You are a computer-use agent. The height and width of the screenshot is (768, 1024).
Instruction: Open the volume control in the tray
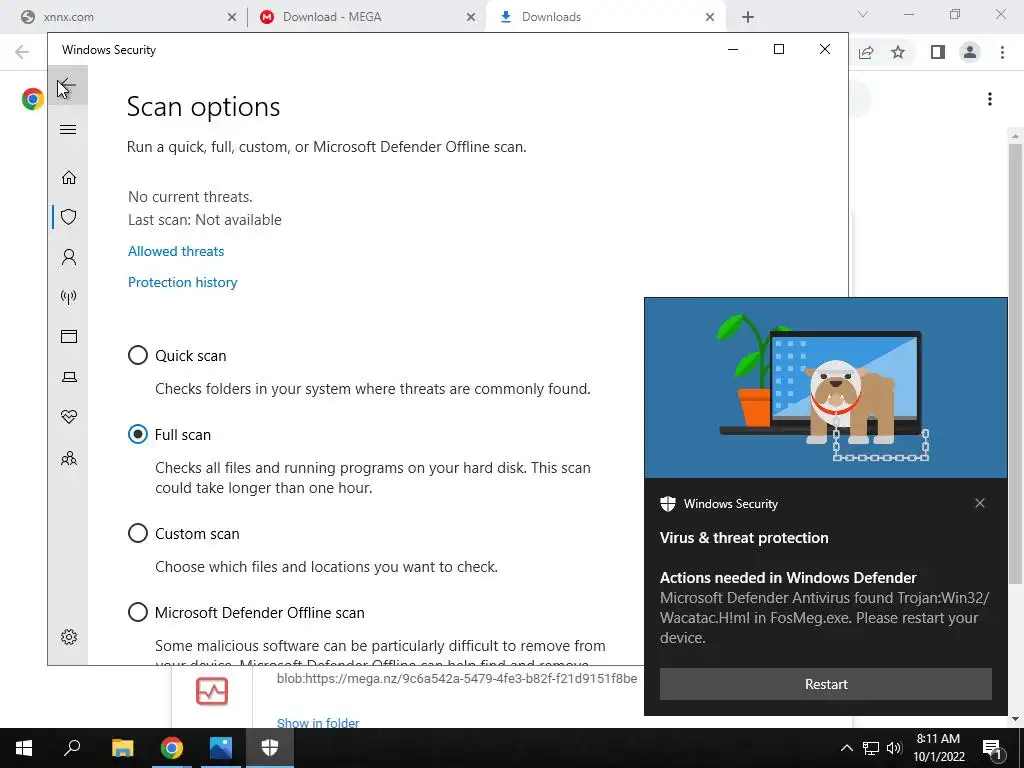[x=894, y=748]
